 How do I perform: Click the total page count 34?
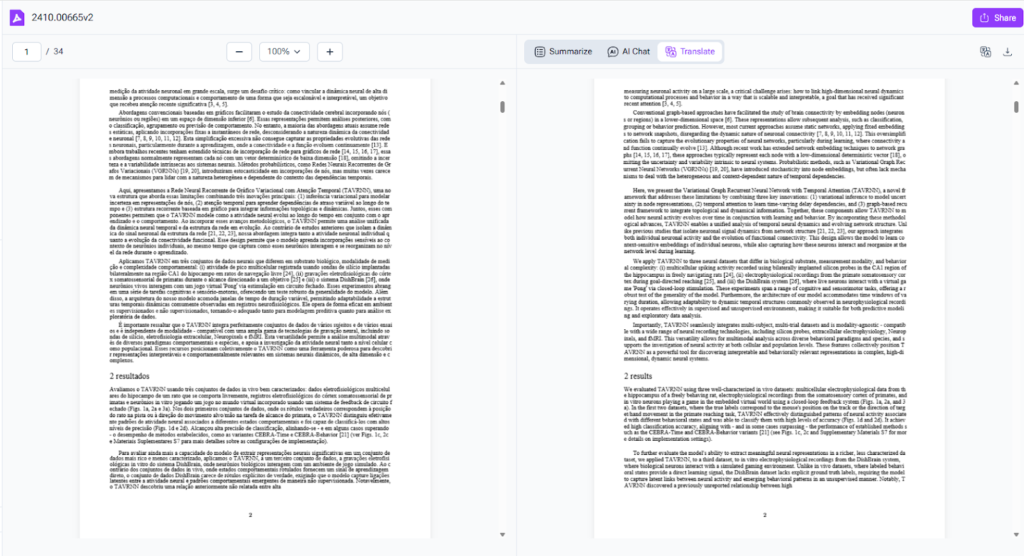58,51
